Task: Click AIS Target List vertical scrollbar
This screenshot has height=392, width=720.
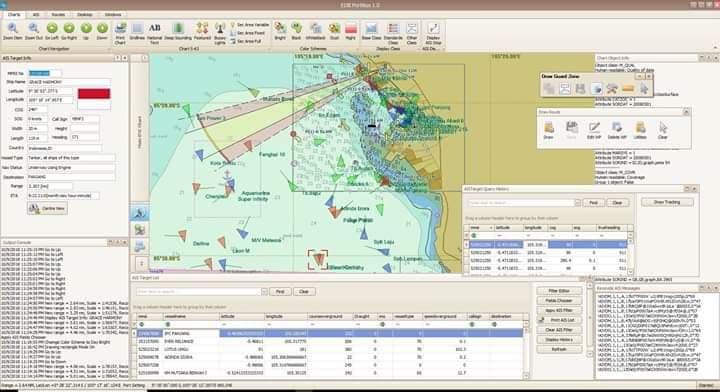Action: [526, 349]
